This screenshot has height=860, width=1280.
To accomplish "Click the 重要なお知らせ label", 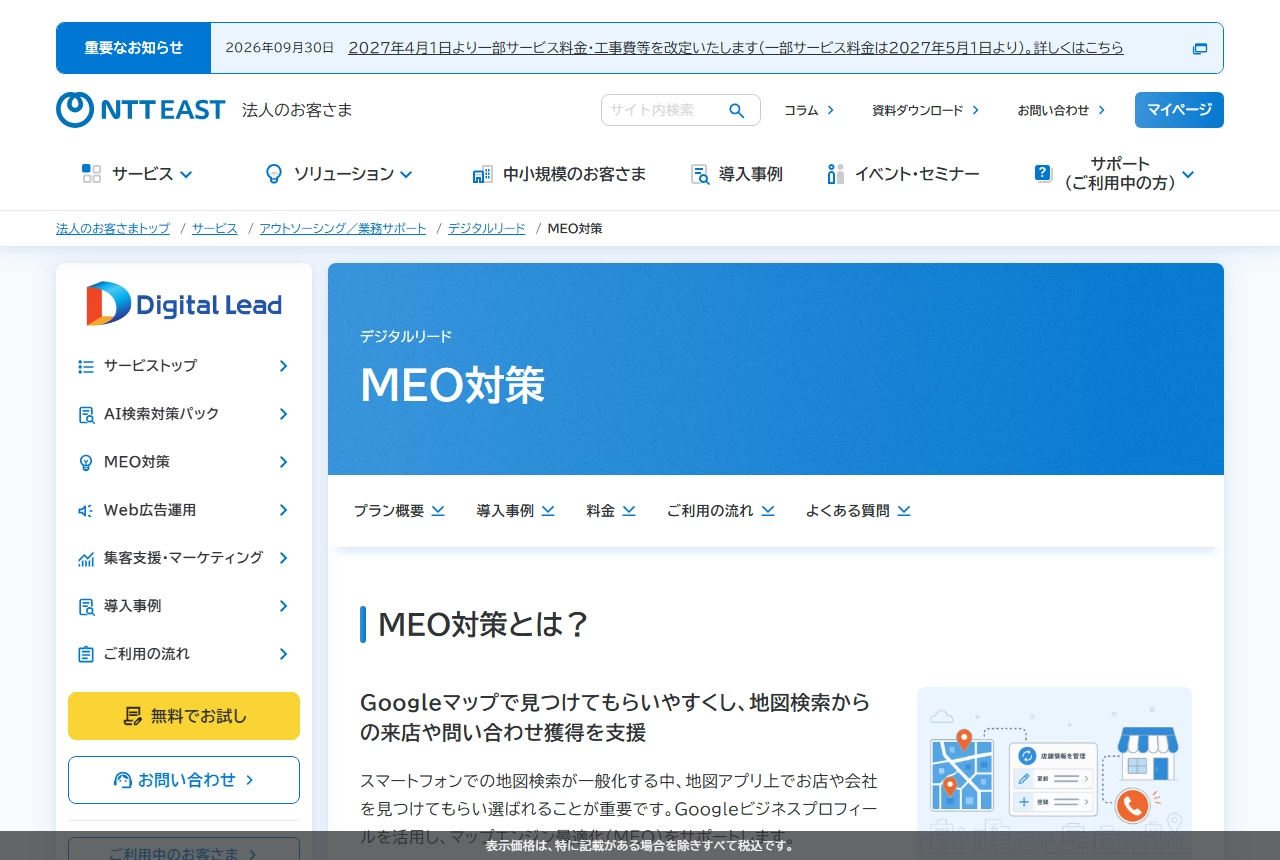I will pos(134,48).
